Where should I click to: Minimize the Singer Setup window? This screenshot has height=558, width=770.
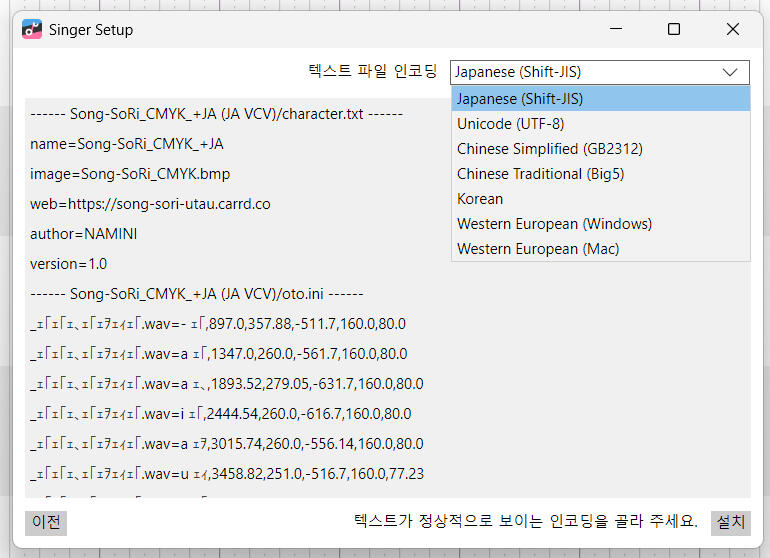pyautogui.click(x=616, y=29)
